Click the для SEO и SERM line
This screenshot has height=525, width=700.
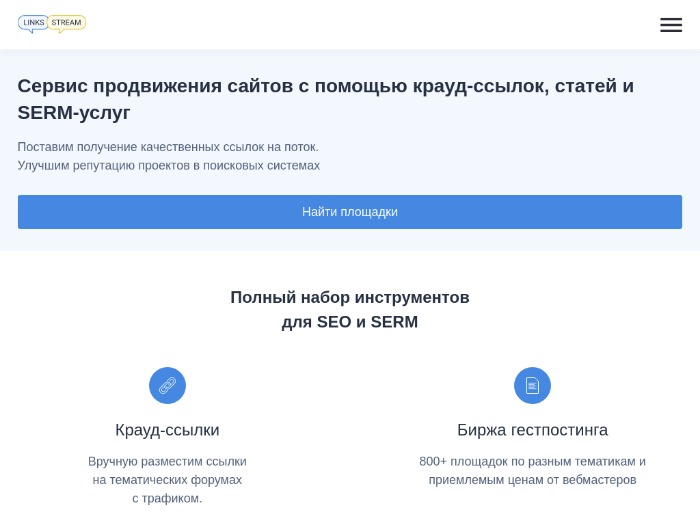(350, 322)
